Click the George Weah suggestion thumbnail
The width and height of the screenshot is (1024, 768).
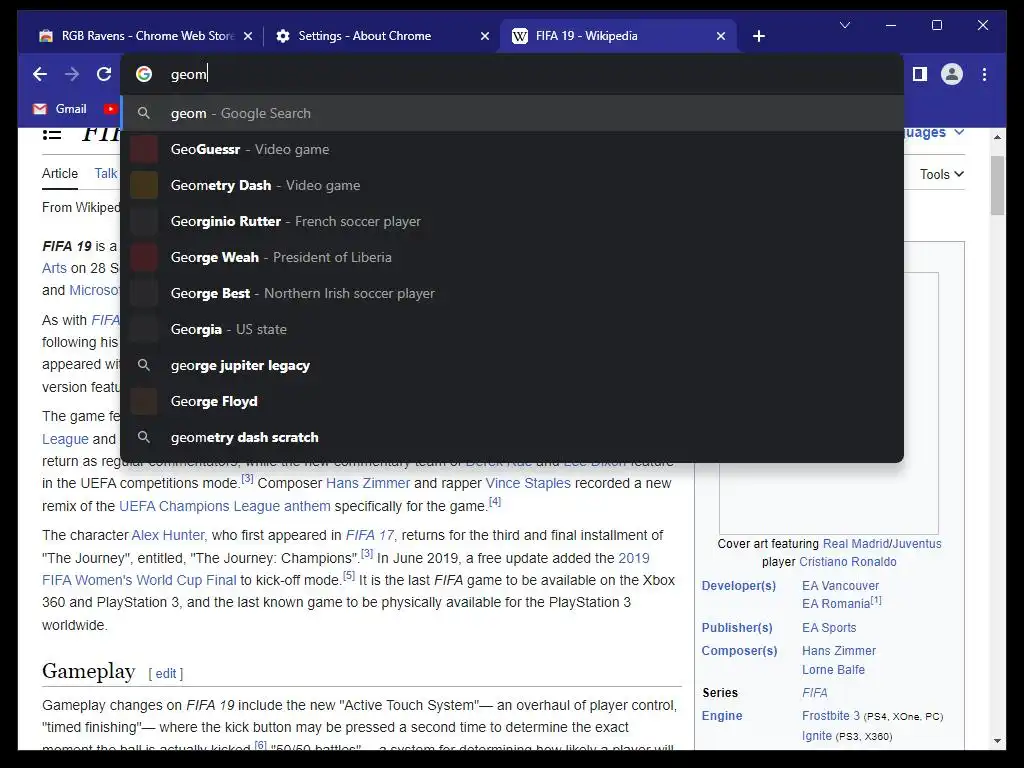point(144,257)
